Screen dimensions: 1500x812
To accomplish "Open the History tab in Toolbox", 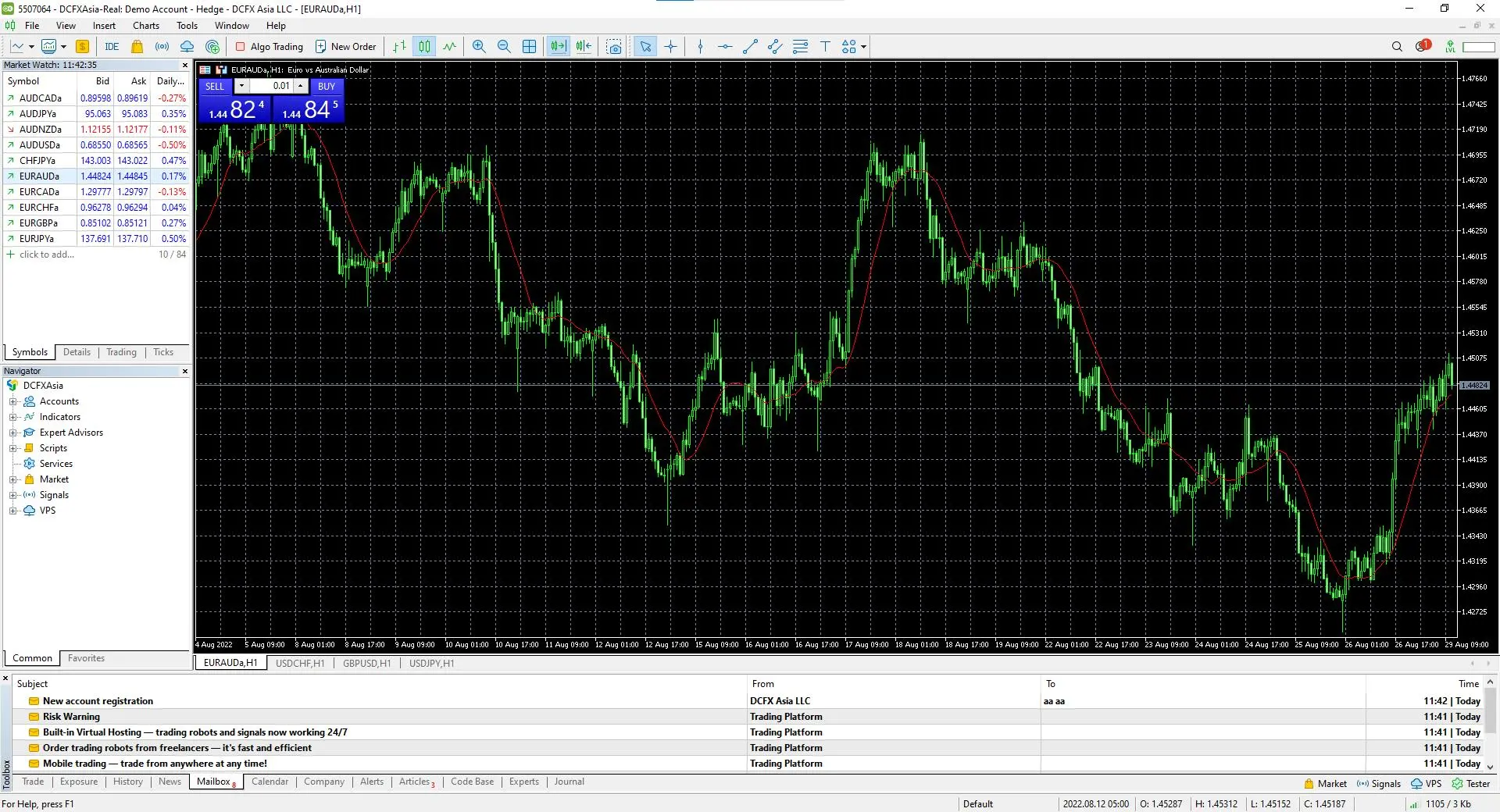I will (x=128, y=782).
